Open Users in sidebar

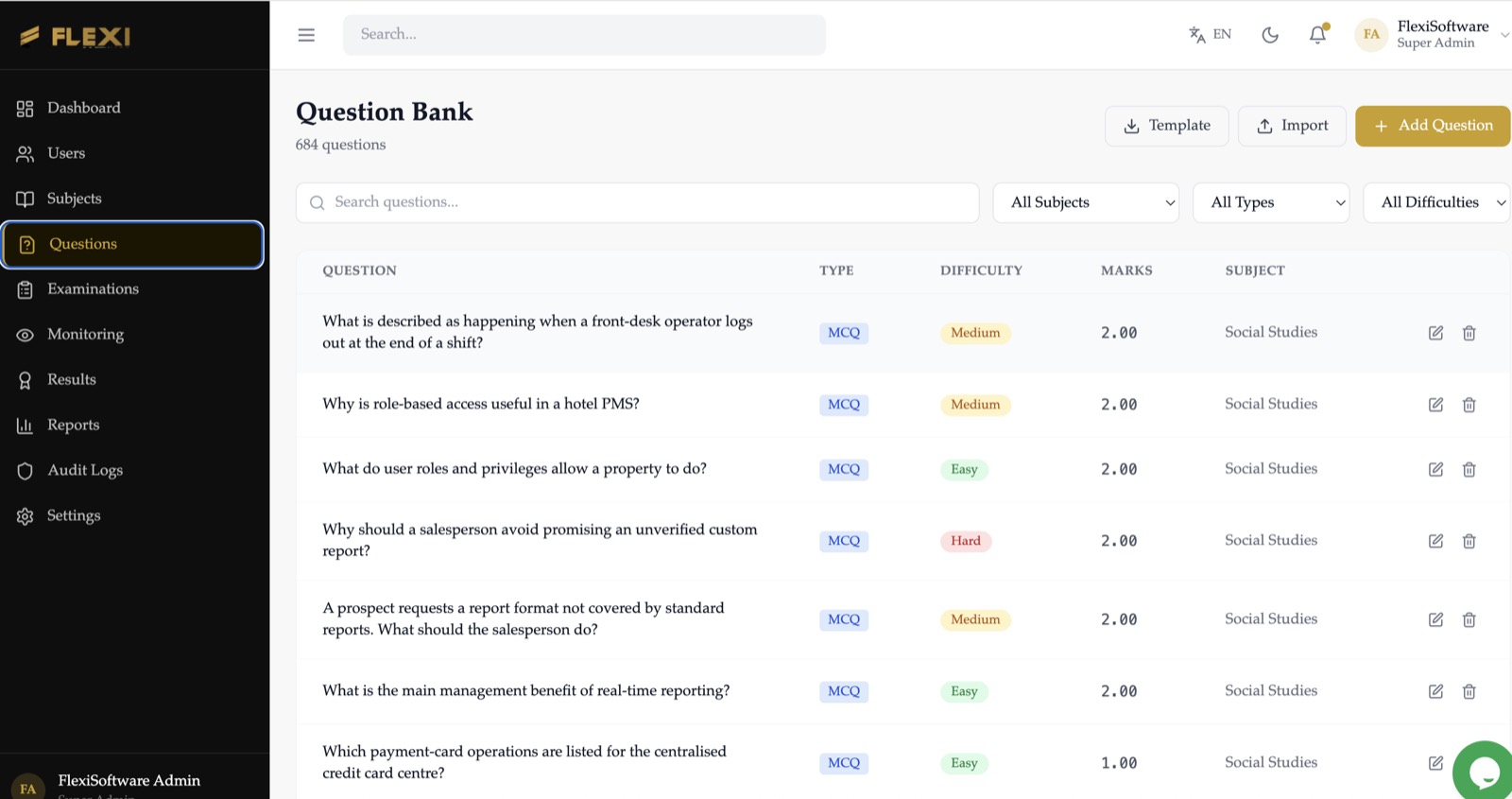click(132, 153)
